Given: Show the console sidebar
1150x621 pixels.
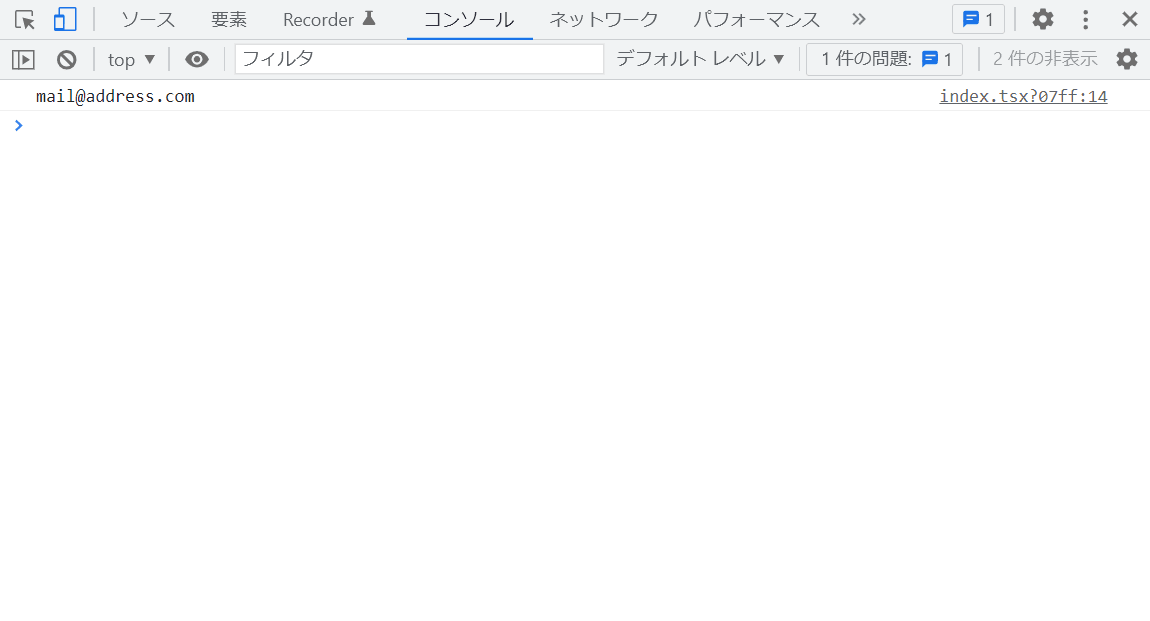Looking at the screenshot, I should pos(23,59).
